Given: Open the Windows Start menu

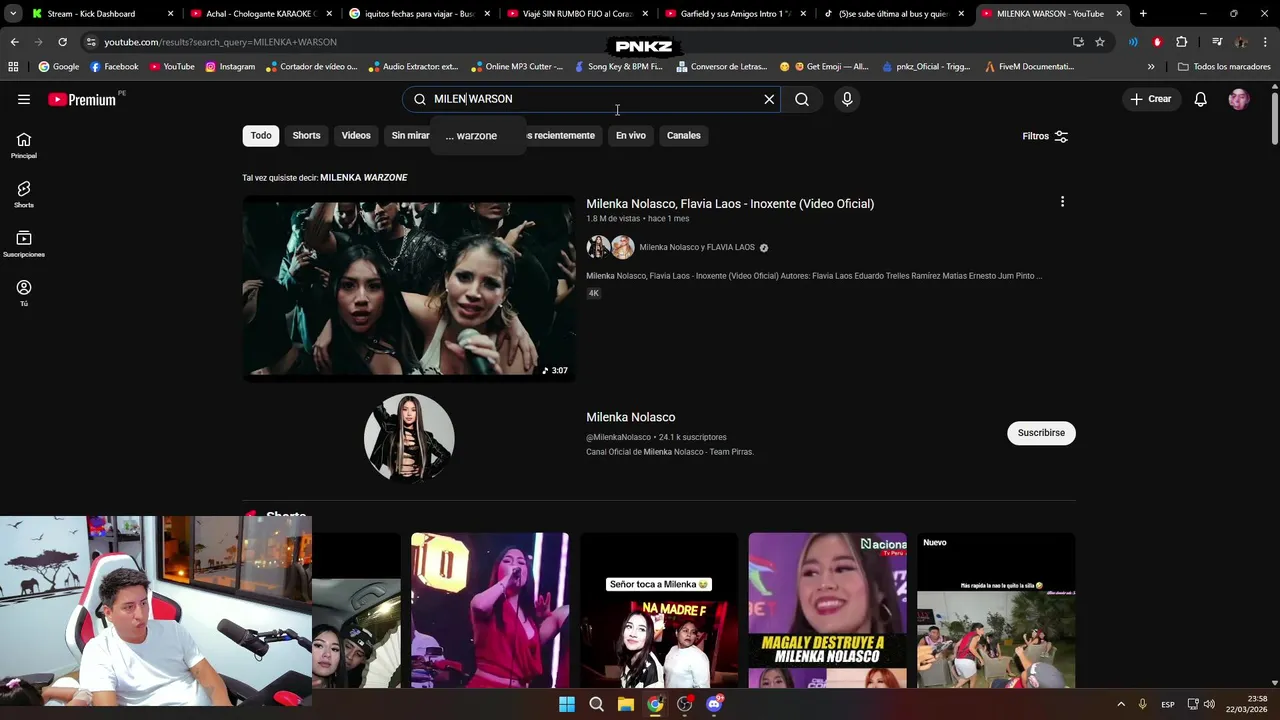Looking at the screenshot, I should pyautogui.click(x=567, y=704).
